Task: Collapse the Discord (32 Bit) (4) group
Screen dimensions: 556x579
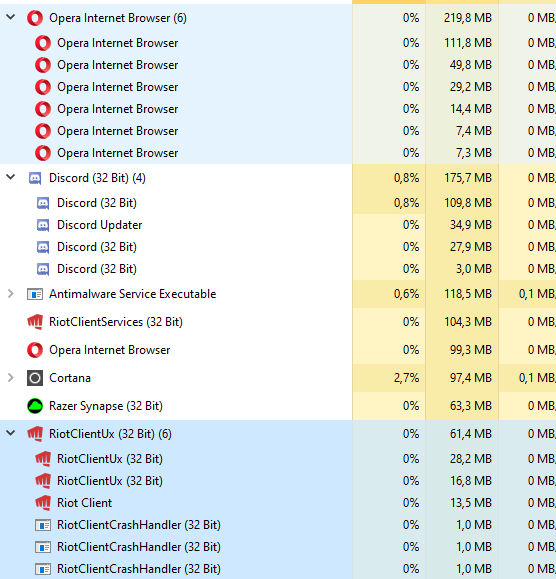Action: point(11,177)
